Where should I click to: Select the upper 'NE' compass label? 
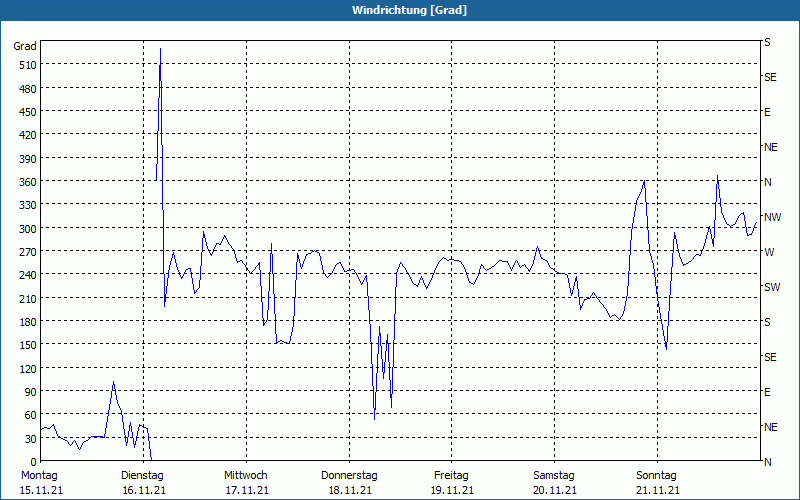[x=770, y=147]
